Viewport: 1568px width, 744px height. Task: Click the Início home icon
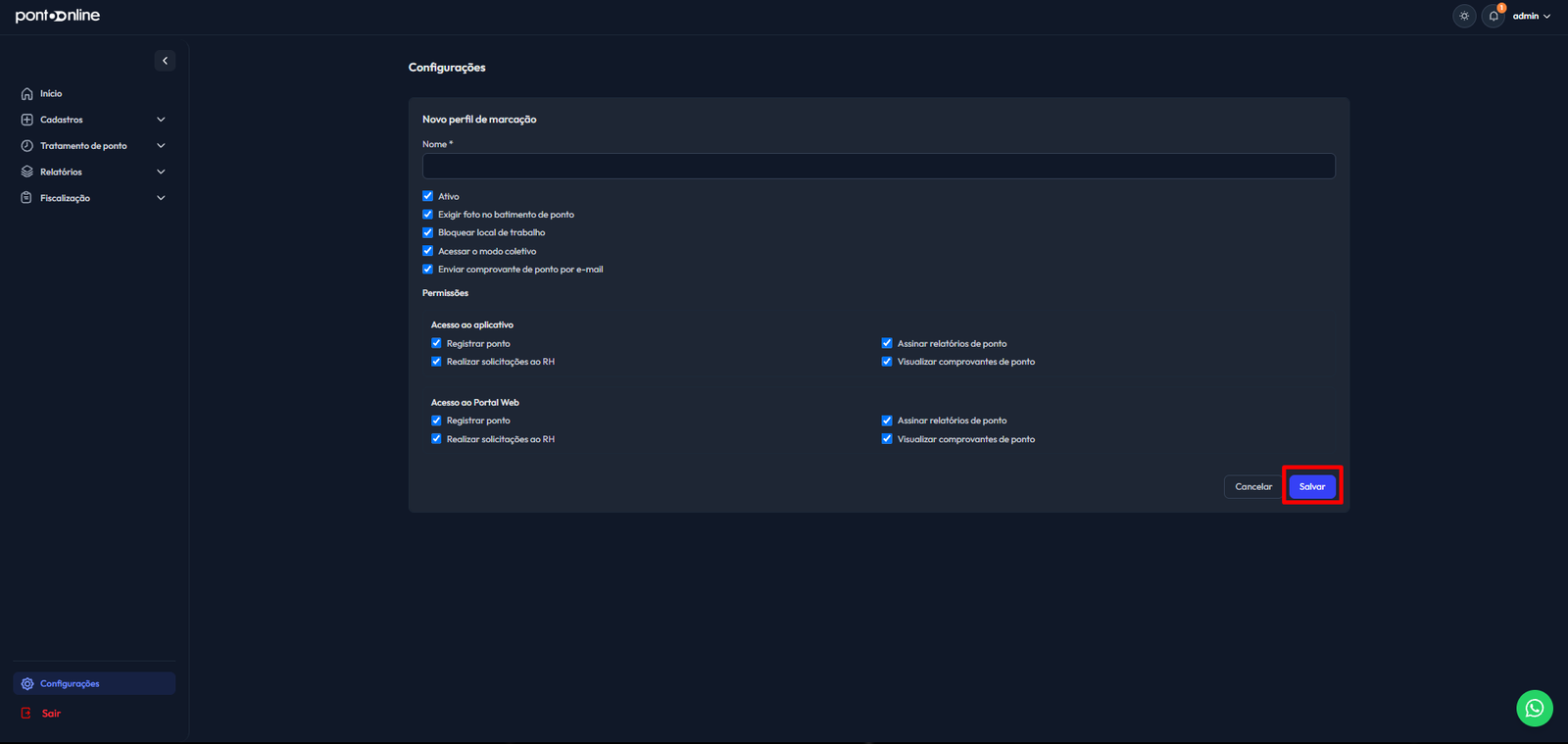tap(27, 94)
